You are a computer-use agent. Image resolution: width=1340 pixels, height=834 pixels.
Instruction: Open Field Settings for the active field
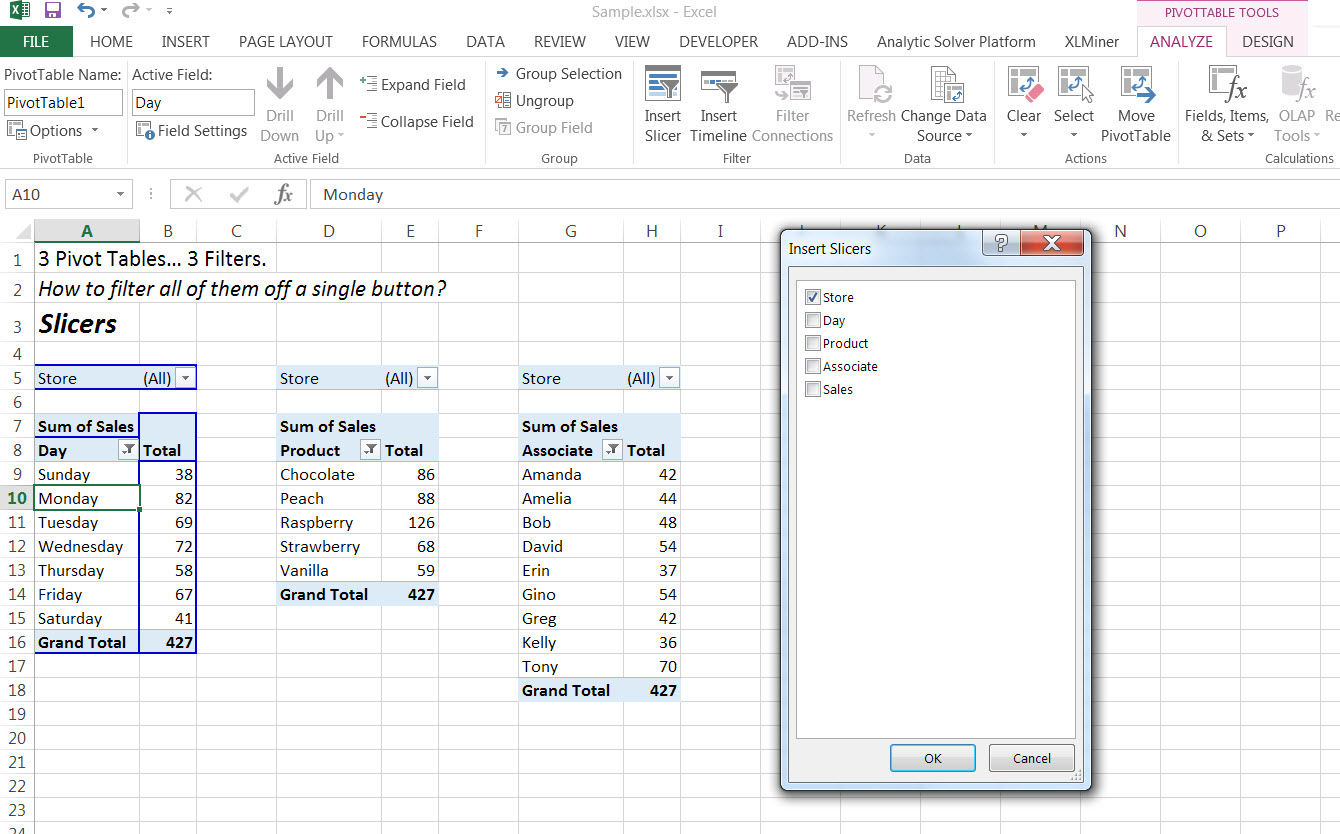click(x=191, y=131)
